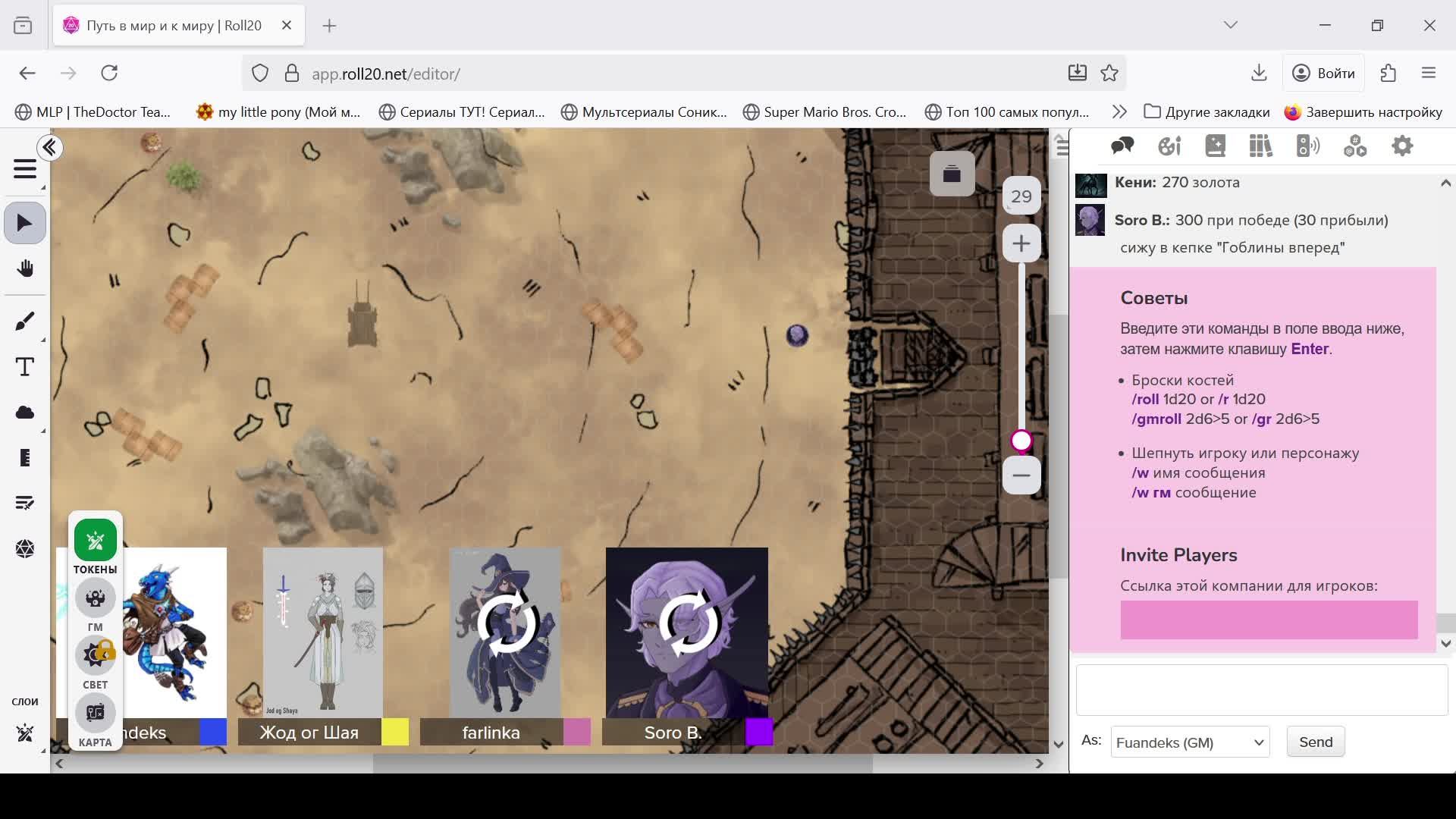Activate the hand Pan tool

(x=25, y=268)
